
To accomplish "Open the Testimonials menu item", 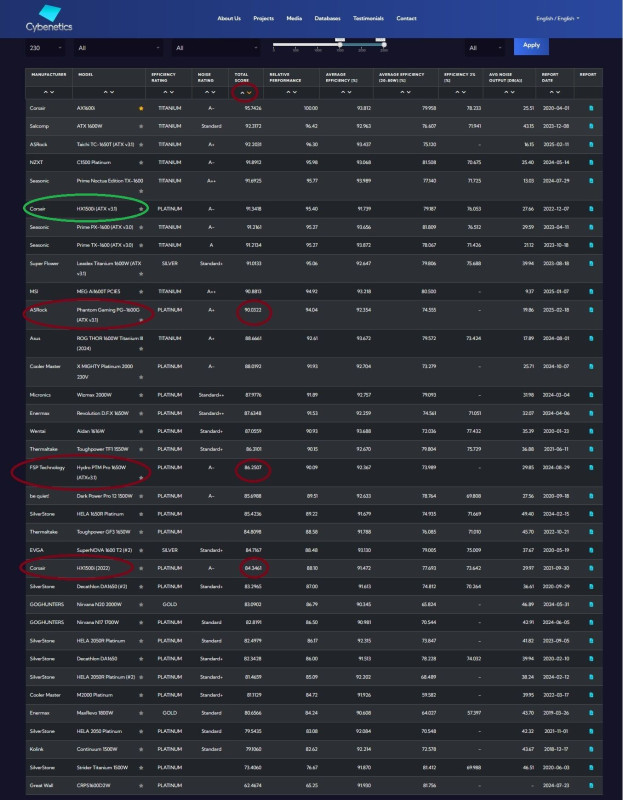I will 368,18.
